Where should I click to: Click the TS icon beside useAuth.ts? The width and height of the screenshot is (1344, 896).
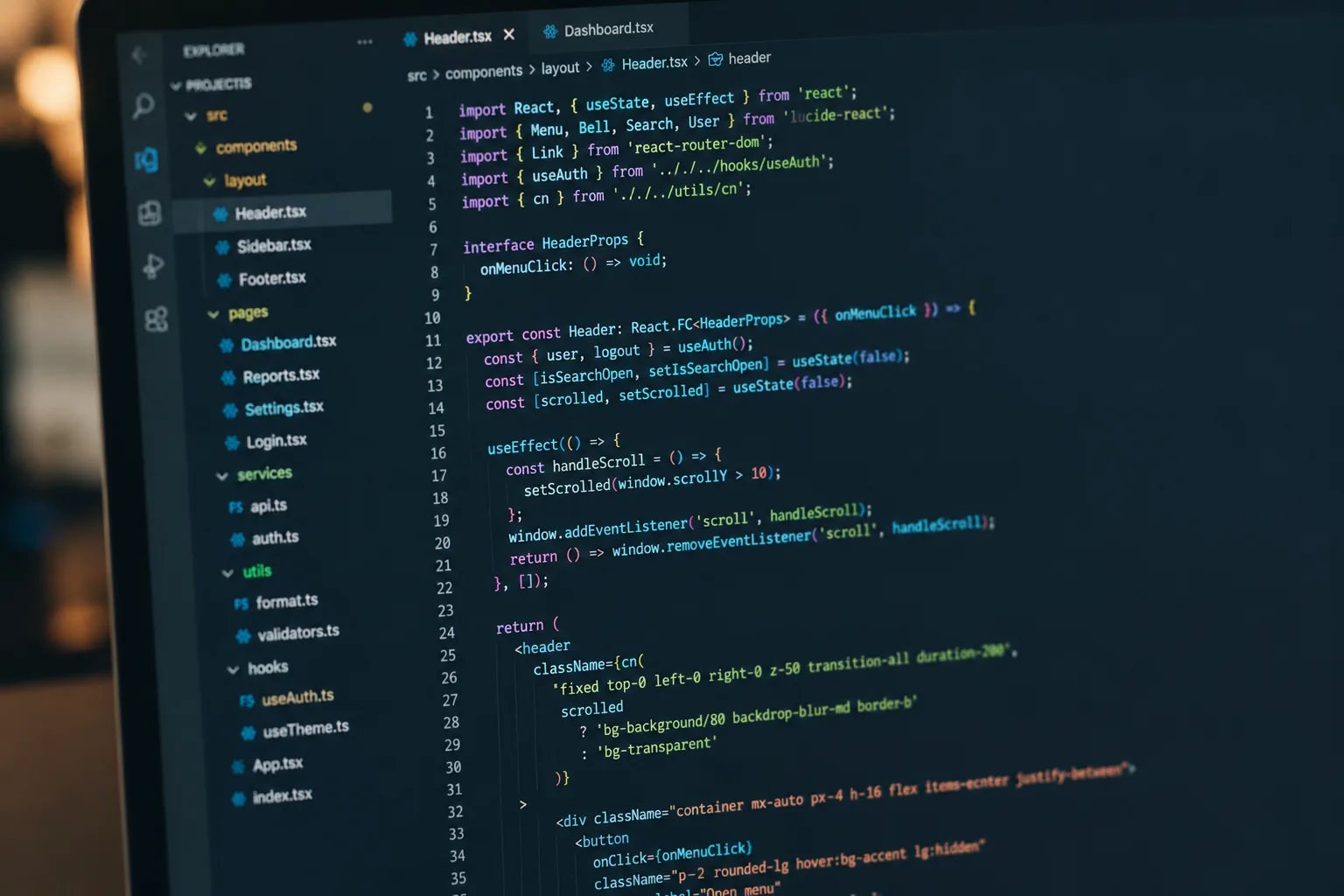coord(247,700)
